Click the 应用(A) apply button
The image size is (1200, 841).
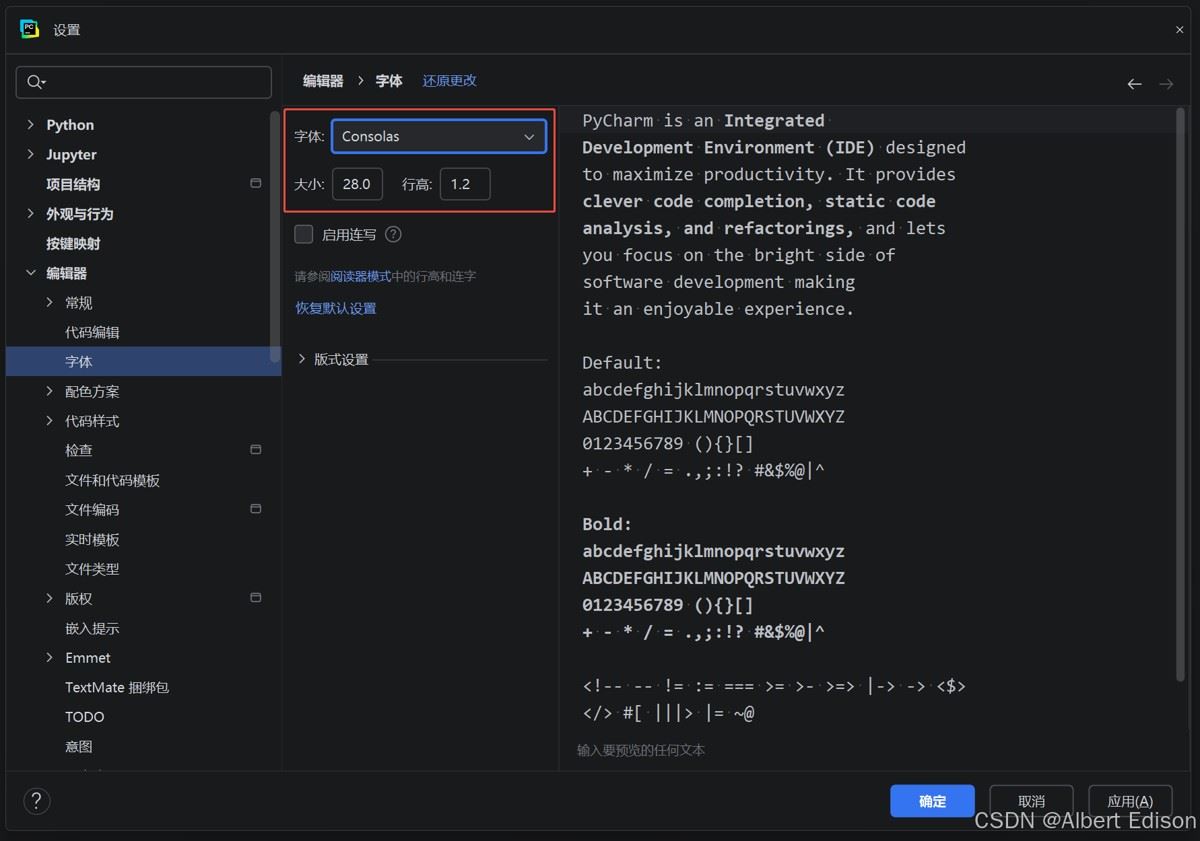pyautogui.click(x=1130, y=801)
